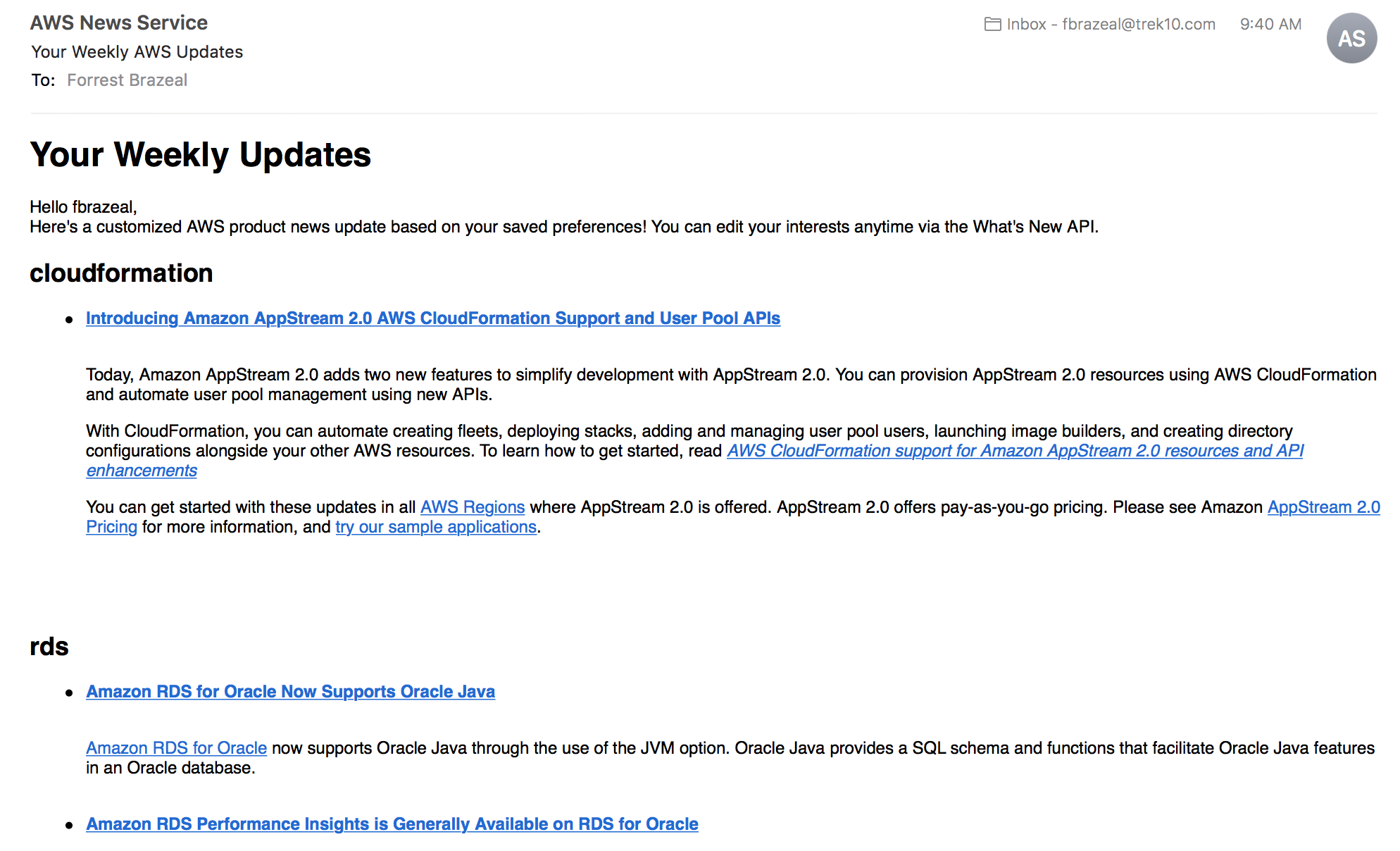Click the Your Weekly AWS Updates subject line
1400x851 pixels.
pyautogui.click(x=137, y=52)
